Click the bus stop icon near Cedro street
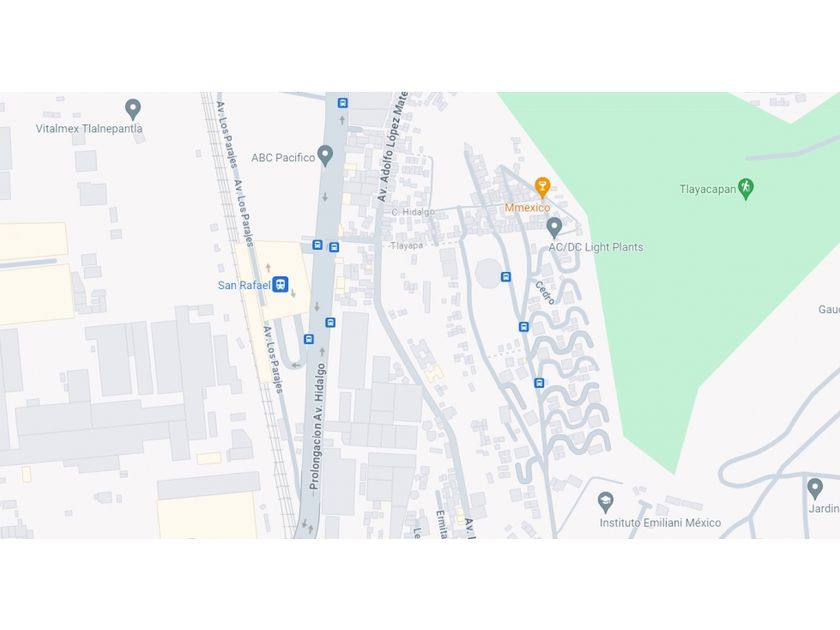Viewport: 840px width, 630px height. pos(524,327)
